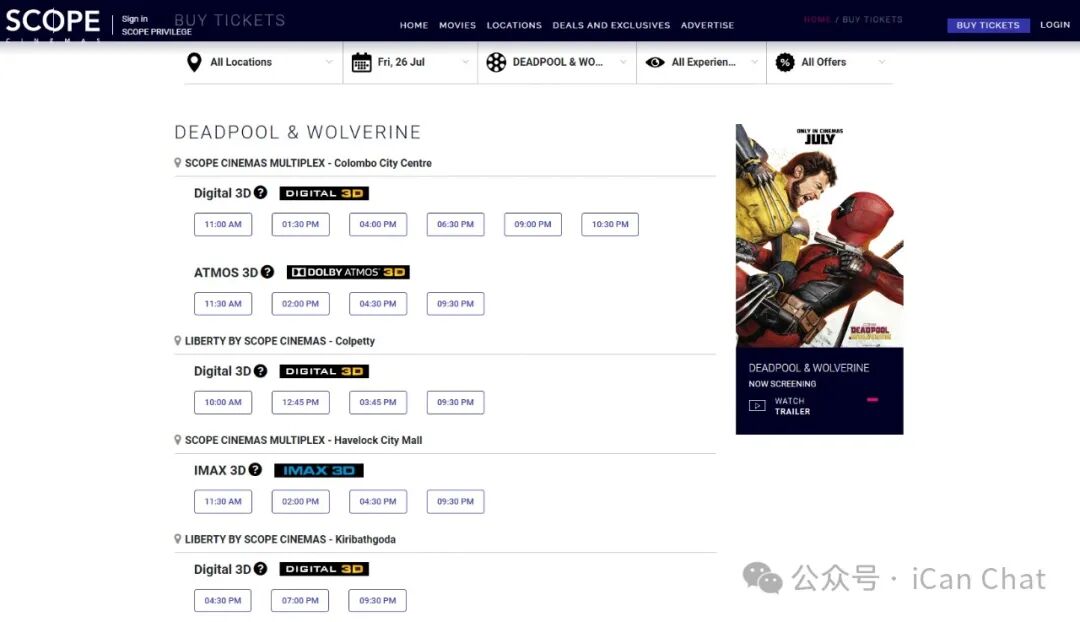Click Sign in Scope Privilege link
The width and height of the screenshot is (1080, 622).
click(x=156, y=25)
